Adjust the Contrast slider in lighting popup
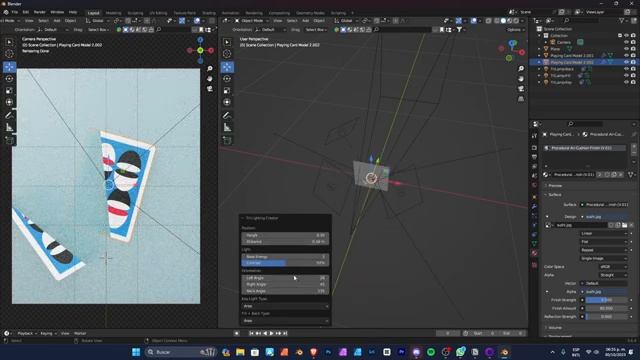This screenshot has width=640, height=360. coord(285,263)
